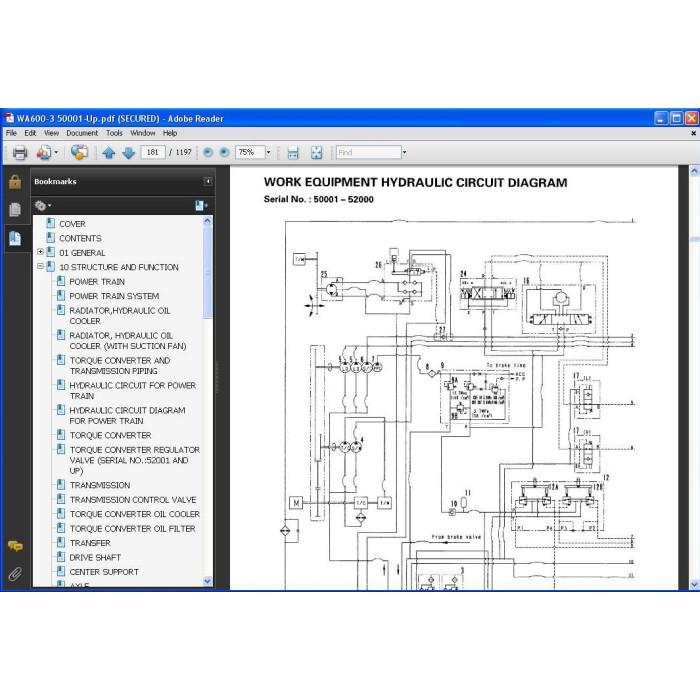Open the File menu
The width and height of the screenshot is (700, 700).
tap(11, 133)
